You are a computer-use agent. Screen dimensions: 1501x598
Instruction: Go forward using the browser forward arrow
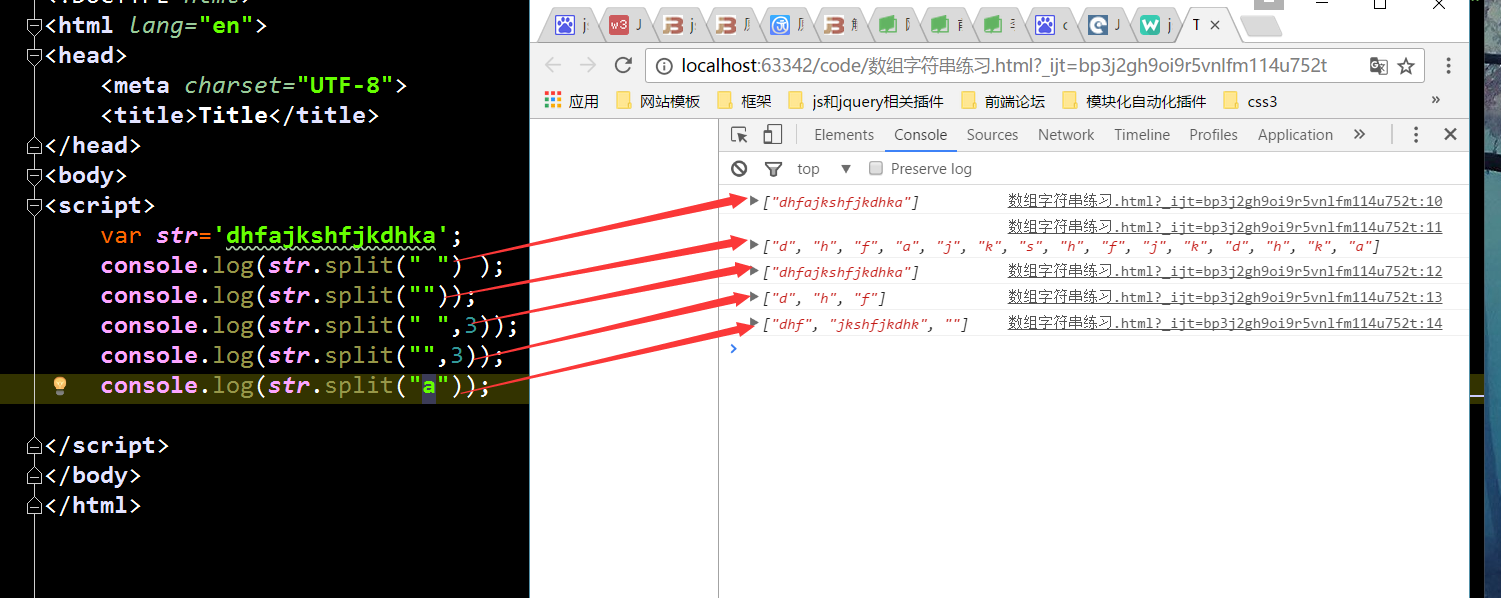(588, 66)
